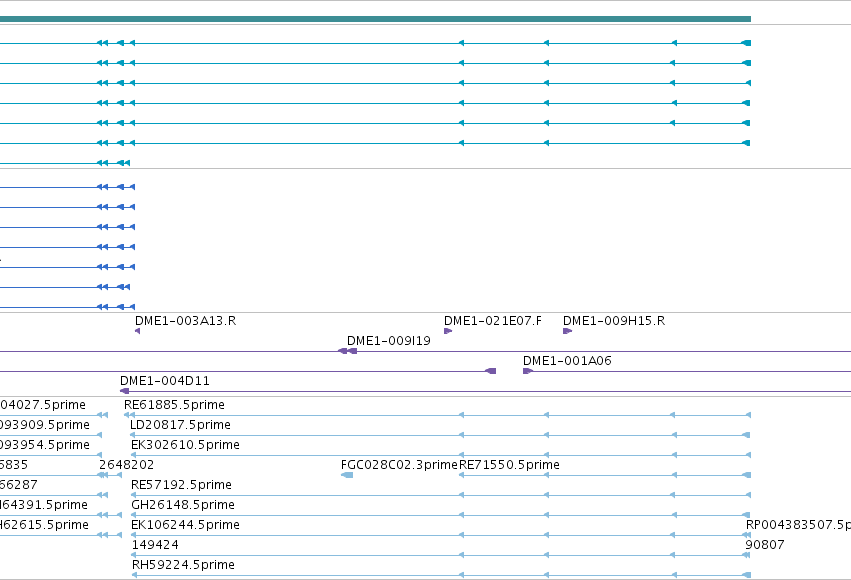This screenshot has width=851, height=580.
Task: Click the 149424 feature label
Action: tap(155, 545)
